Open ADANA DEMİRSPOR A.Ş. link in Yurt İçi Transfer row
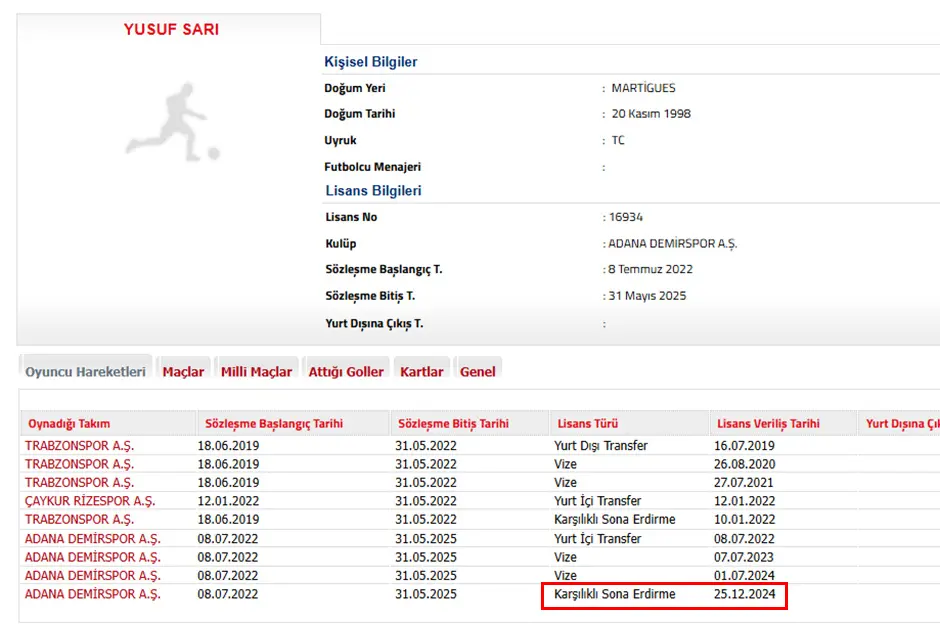 coord(93,539)
